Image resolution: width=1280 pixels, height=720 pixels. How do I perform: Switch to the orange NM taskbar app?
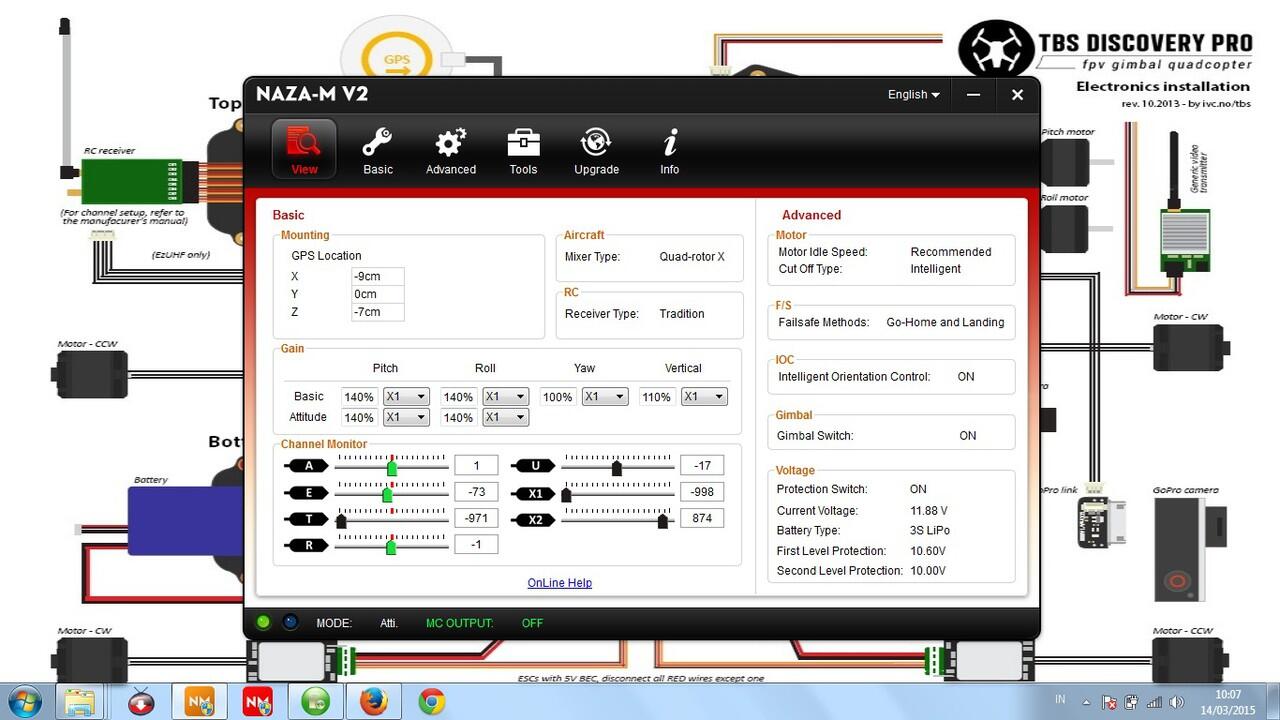[x=199, y=701]
